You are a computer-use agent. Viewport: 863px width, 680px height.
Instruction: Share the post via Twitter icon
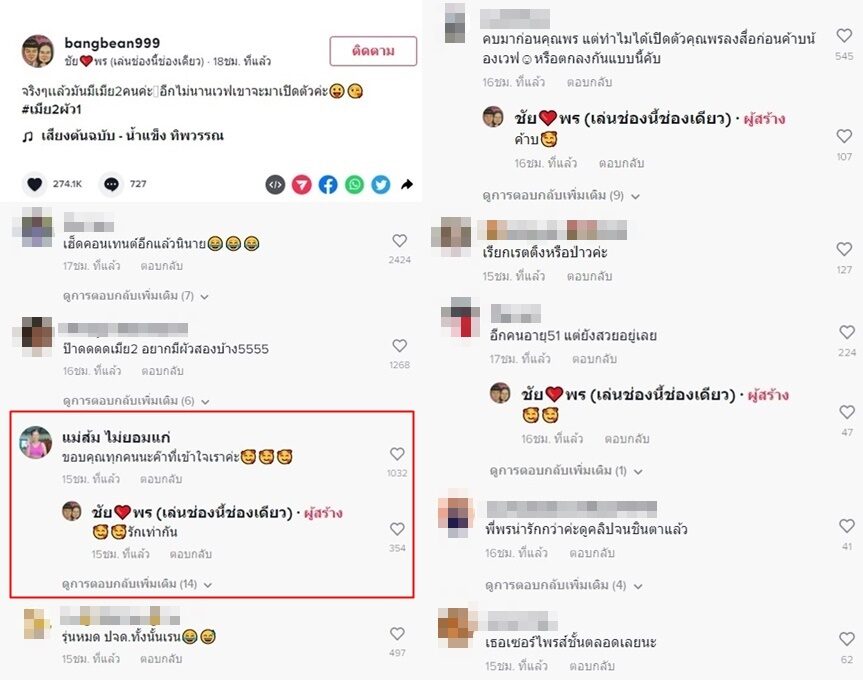point(381,185)
